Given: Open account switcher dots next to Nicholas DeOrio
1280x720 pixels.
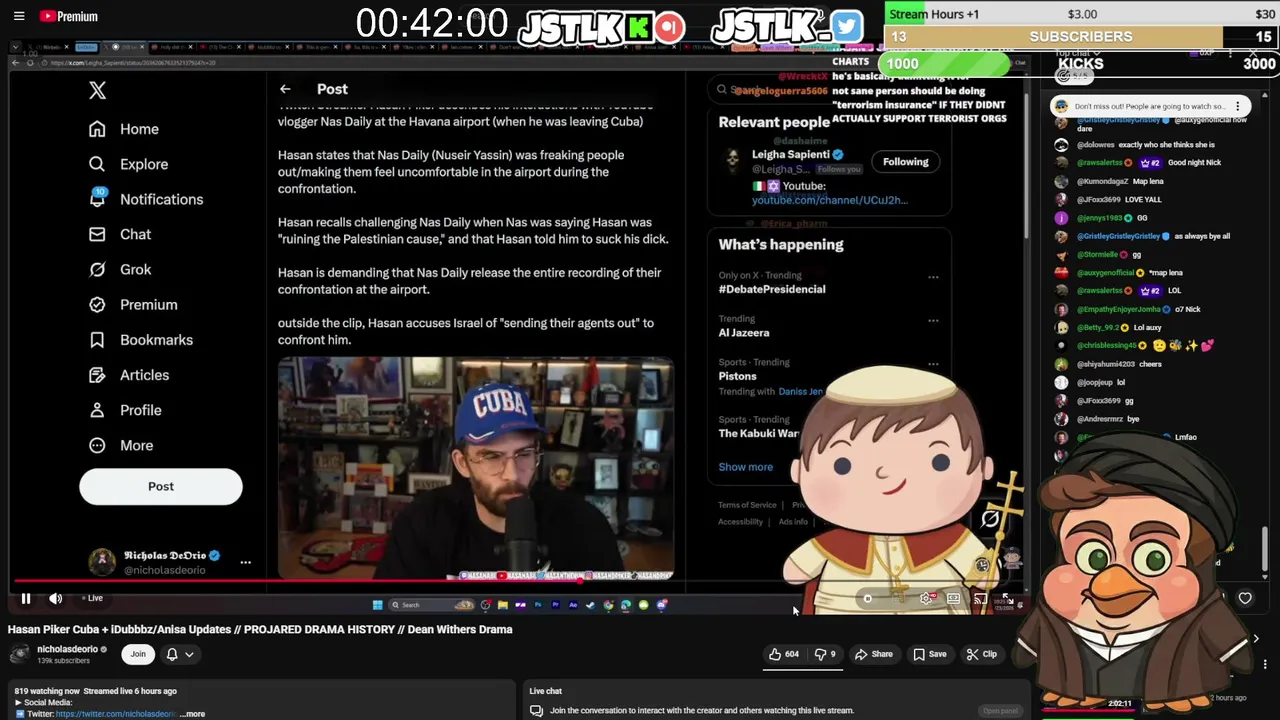Looking at the screenshot, I should 245,562.
